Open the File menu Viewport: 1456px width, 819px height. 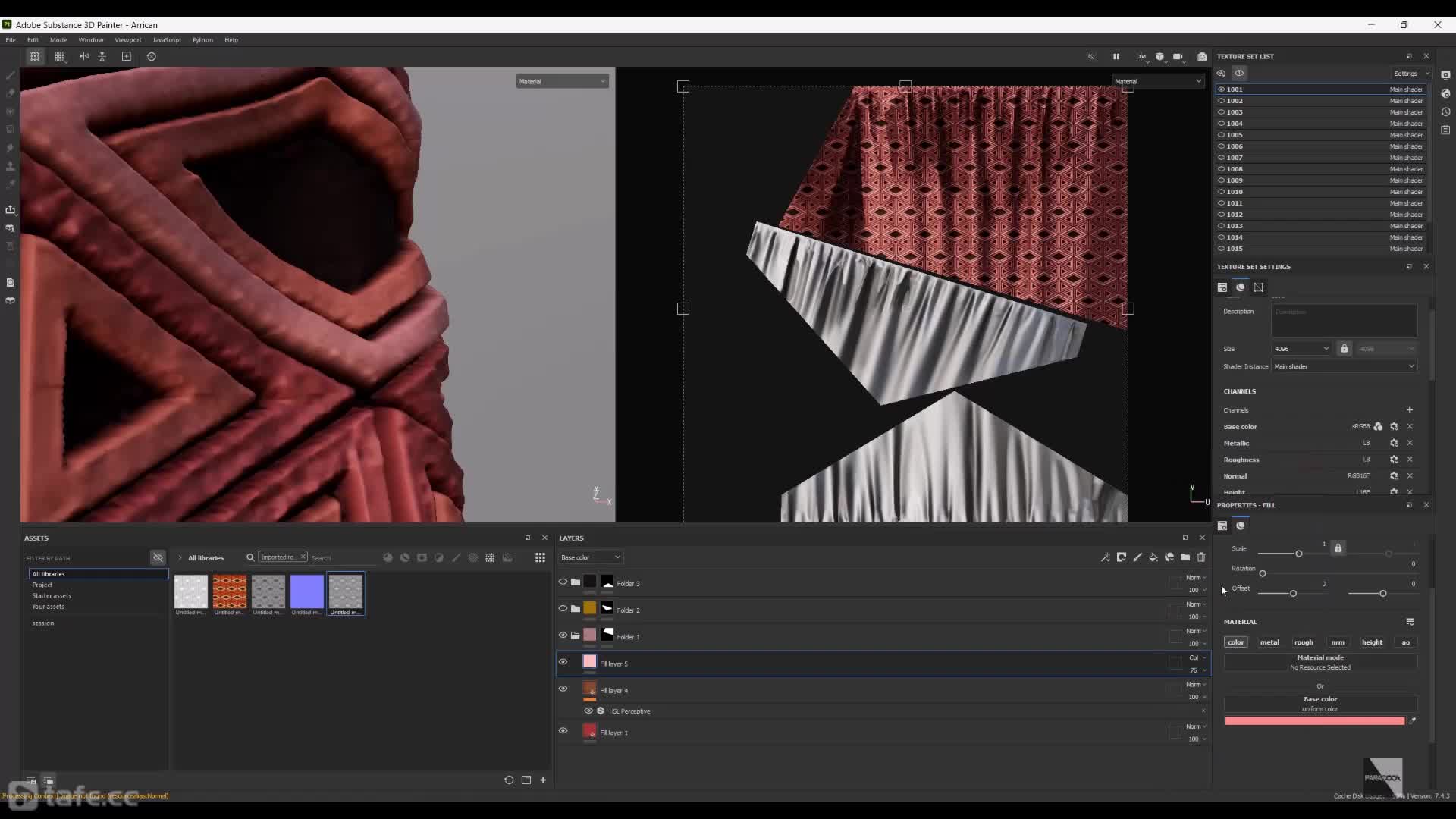(11, 40)
